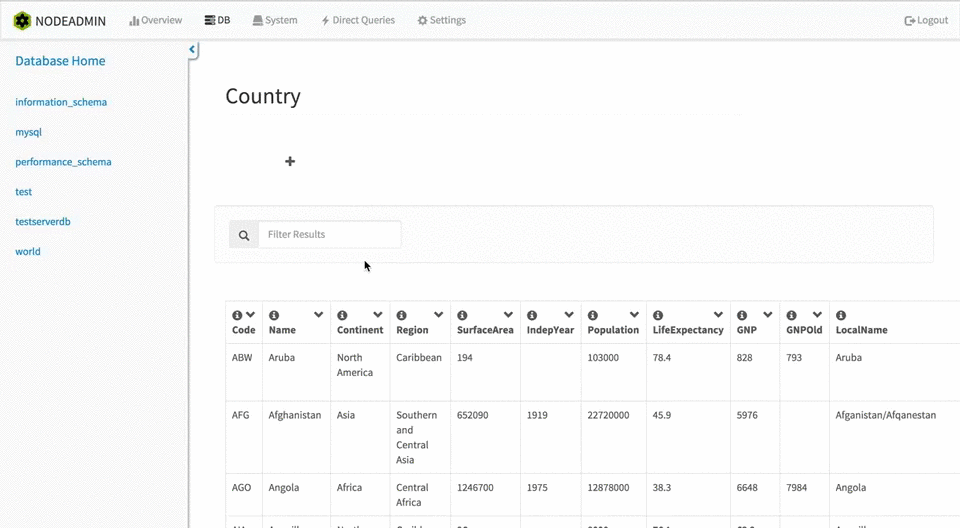Open the Region column chevron

437,315
